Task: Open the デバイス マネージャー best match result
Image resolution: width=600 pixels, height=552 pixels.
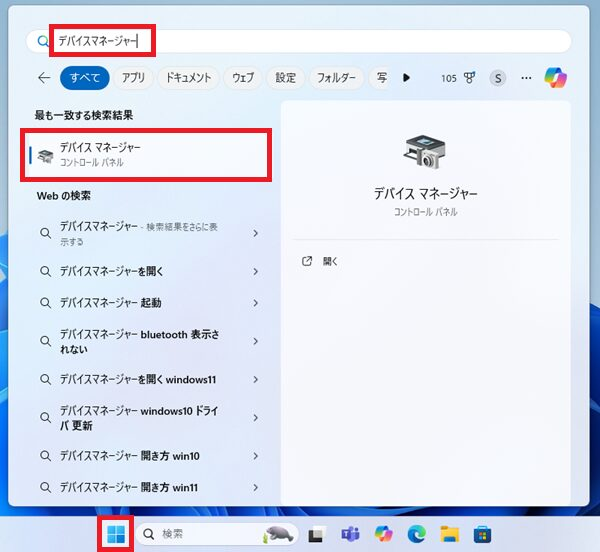Action: pos(146,155)
